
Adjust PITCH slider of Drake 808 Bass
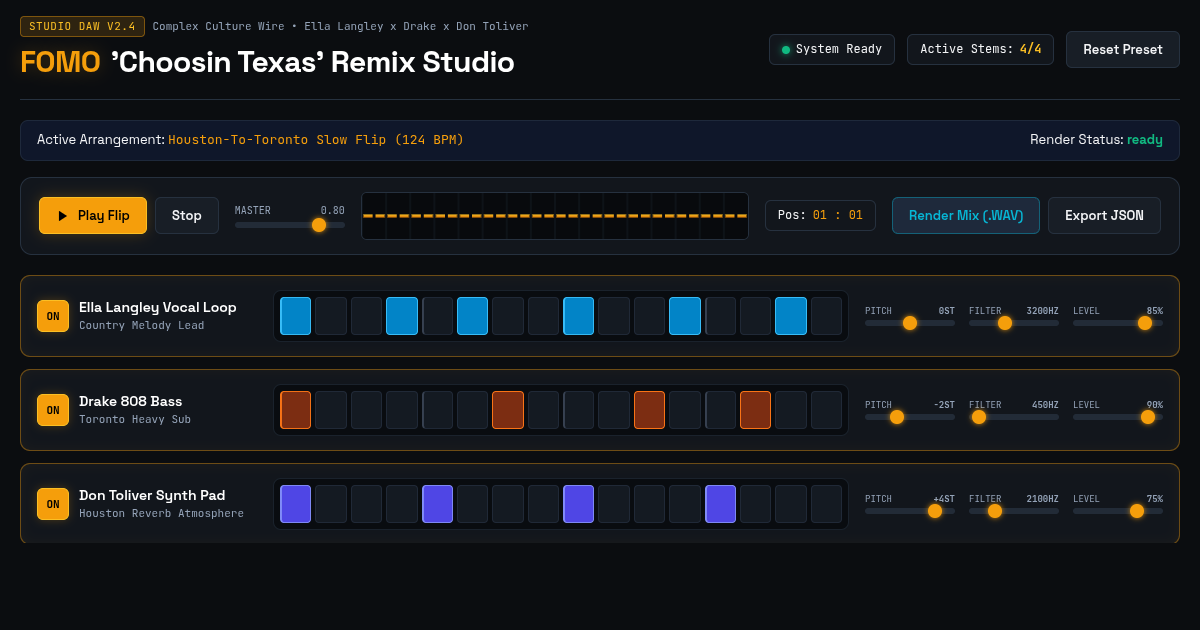910,417
